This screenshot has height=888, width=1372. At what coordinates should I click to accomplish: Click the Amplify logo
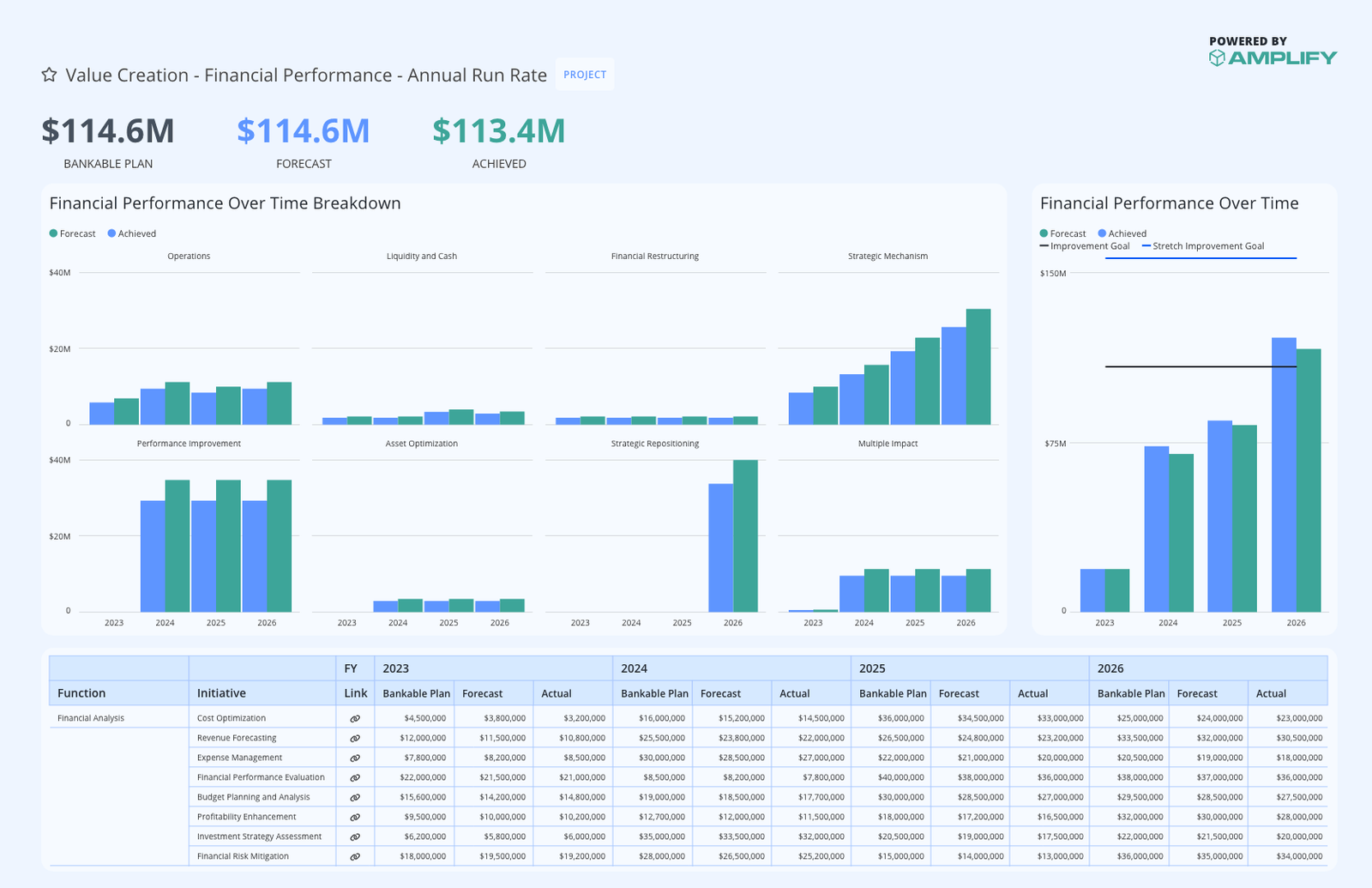pyautogui.click(x=1273, y=57)
